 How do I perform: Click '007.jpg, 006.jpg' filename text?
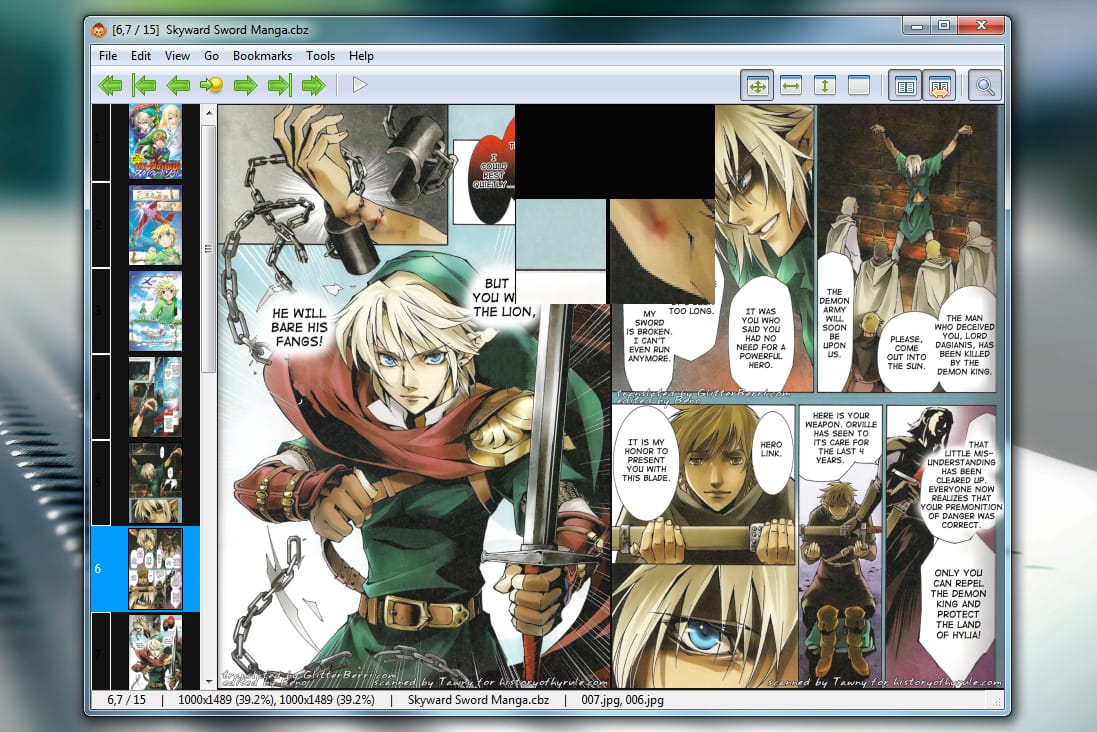point(623,700)
